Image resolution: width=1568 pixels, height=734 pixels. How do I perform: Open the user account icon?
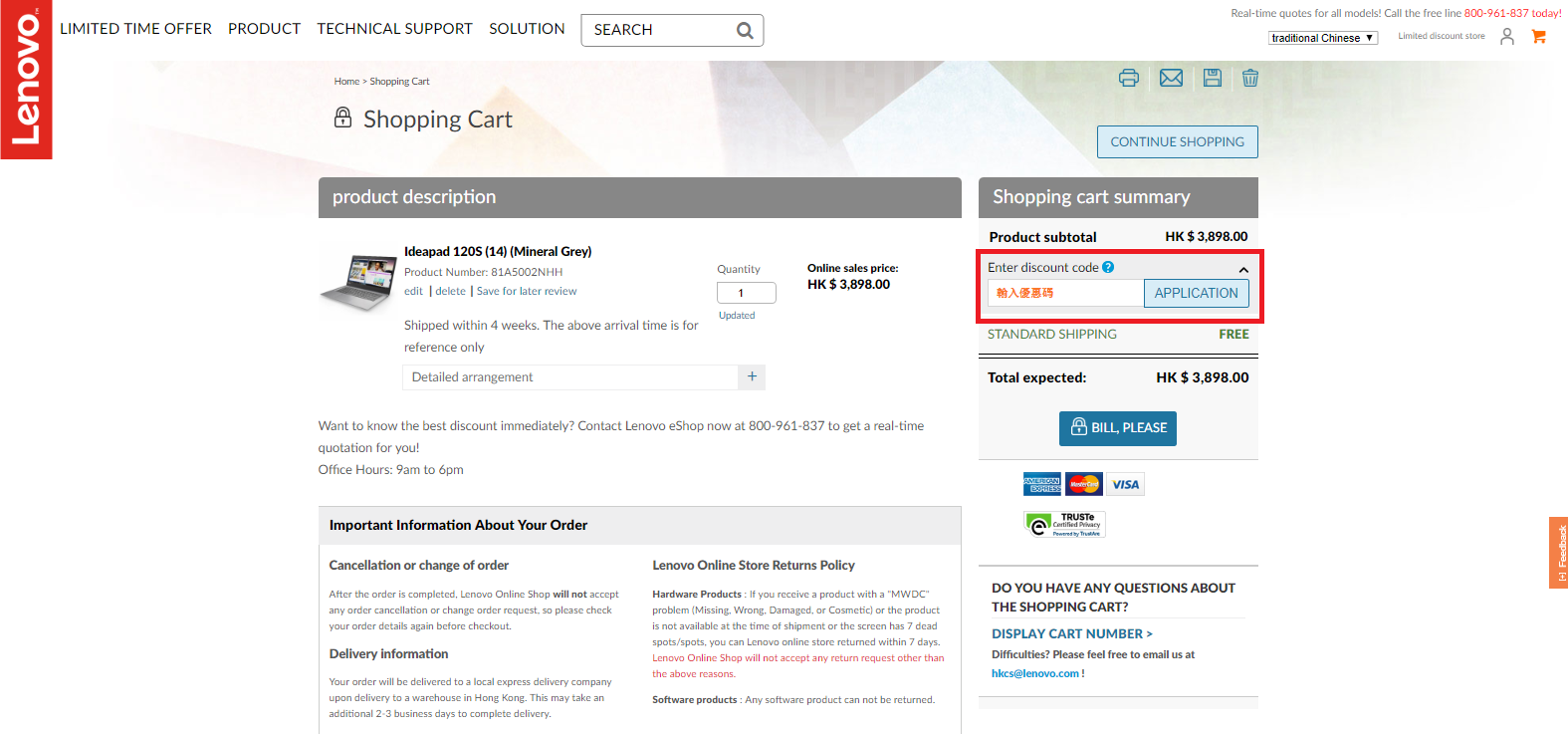click(x=1507, y=37)
